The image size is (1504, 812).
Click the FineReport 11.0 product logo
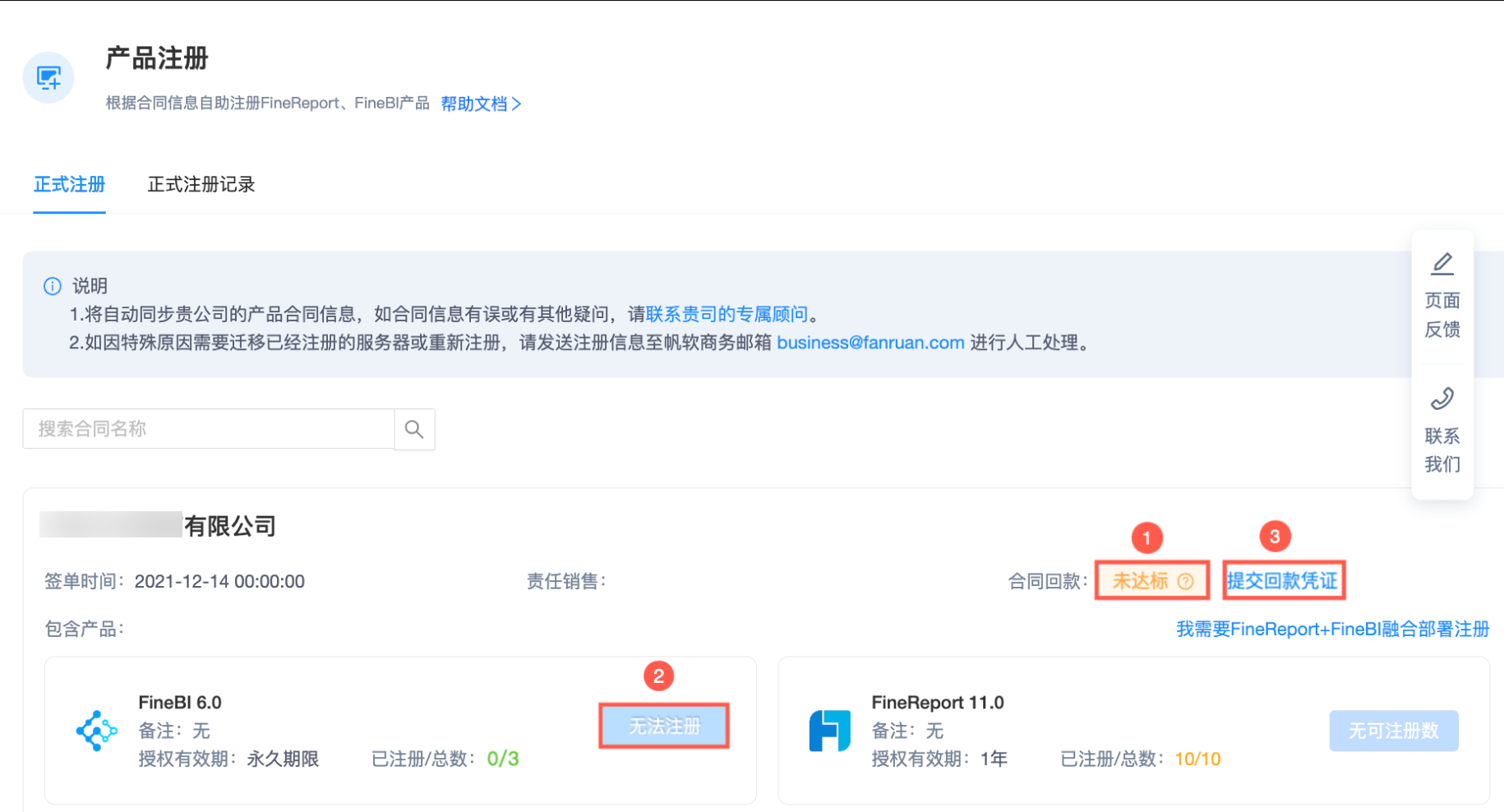[829, 731]
